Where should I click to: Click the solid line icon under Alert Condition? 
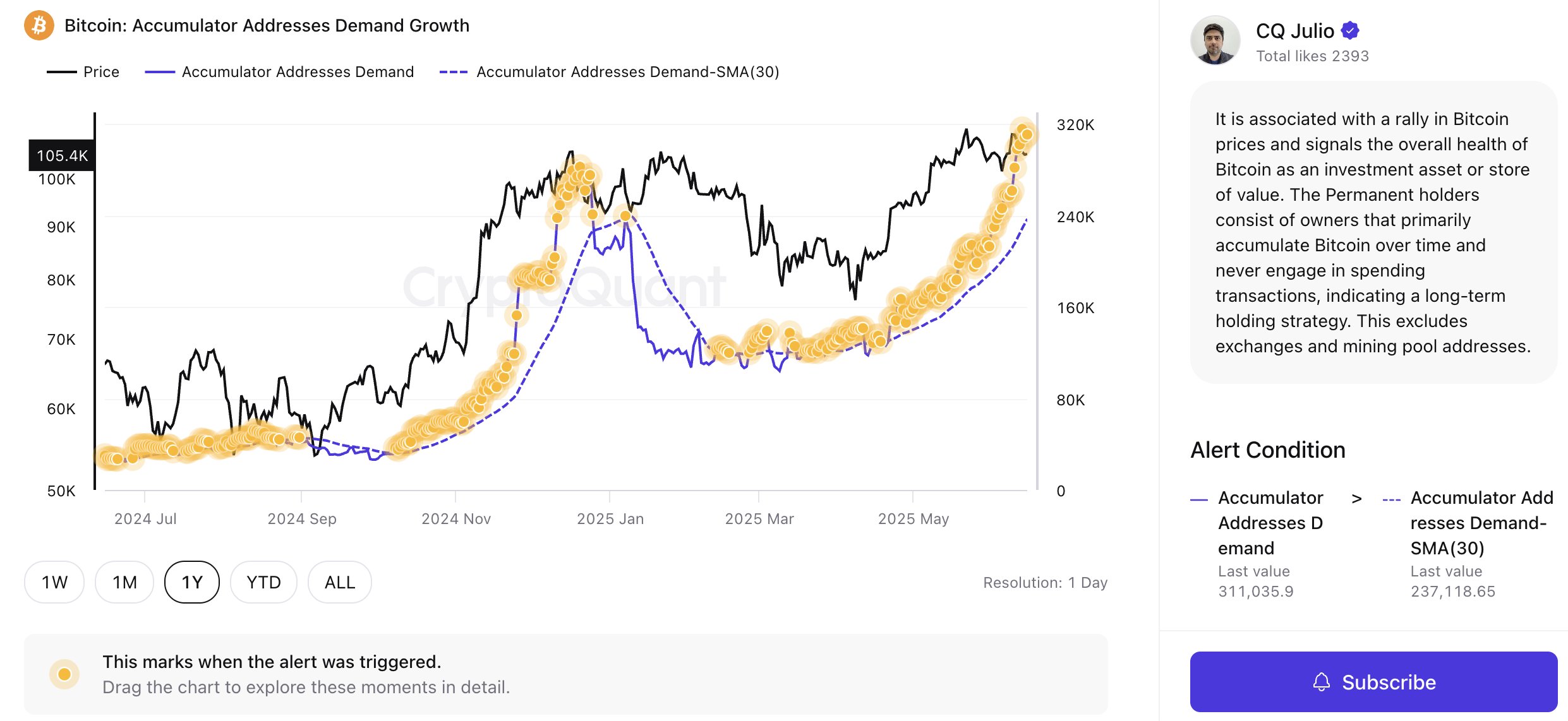[1200, 498]
